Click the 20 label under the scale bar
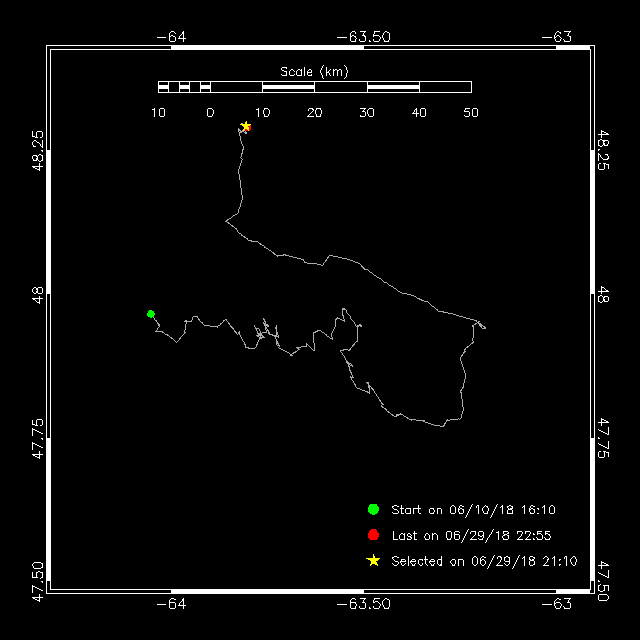This screenshot has height=640, width=640. [314, 112]
